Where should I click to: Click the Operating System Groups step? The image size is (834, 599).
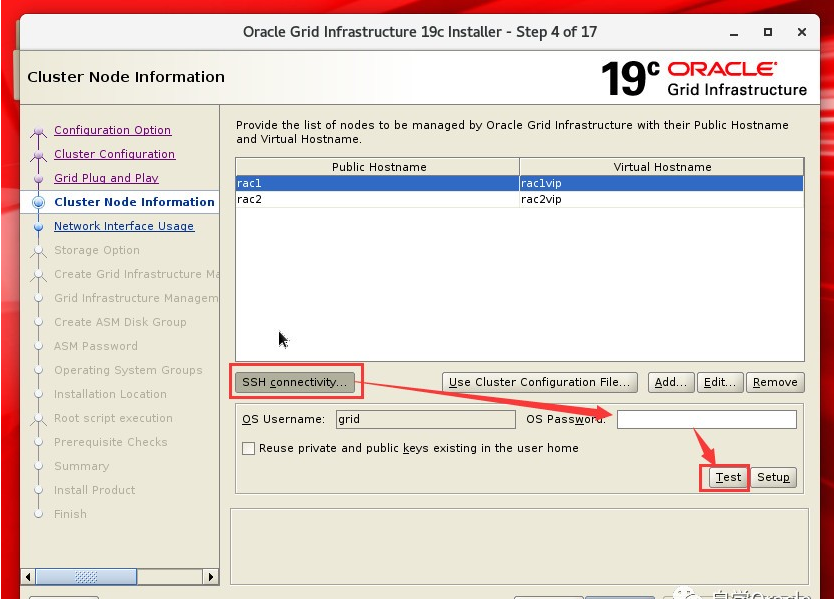pyautogui.click(x=128, y=370)
